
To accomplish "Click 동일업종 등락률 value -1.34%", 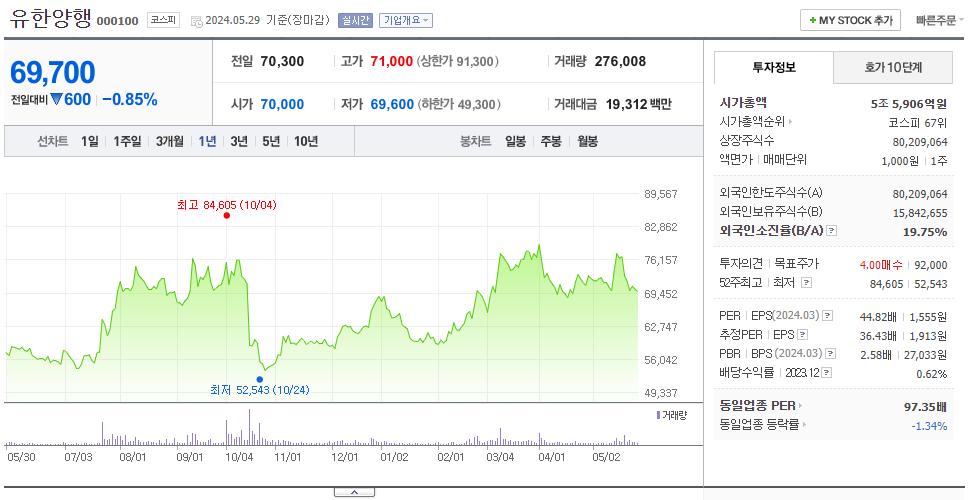I will [x=929, y=425].
